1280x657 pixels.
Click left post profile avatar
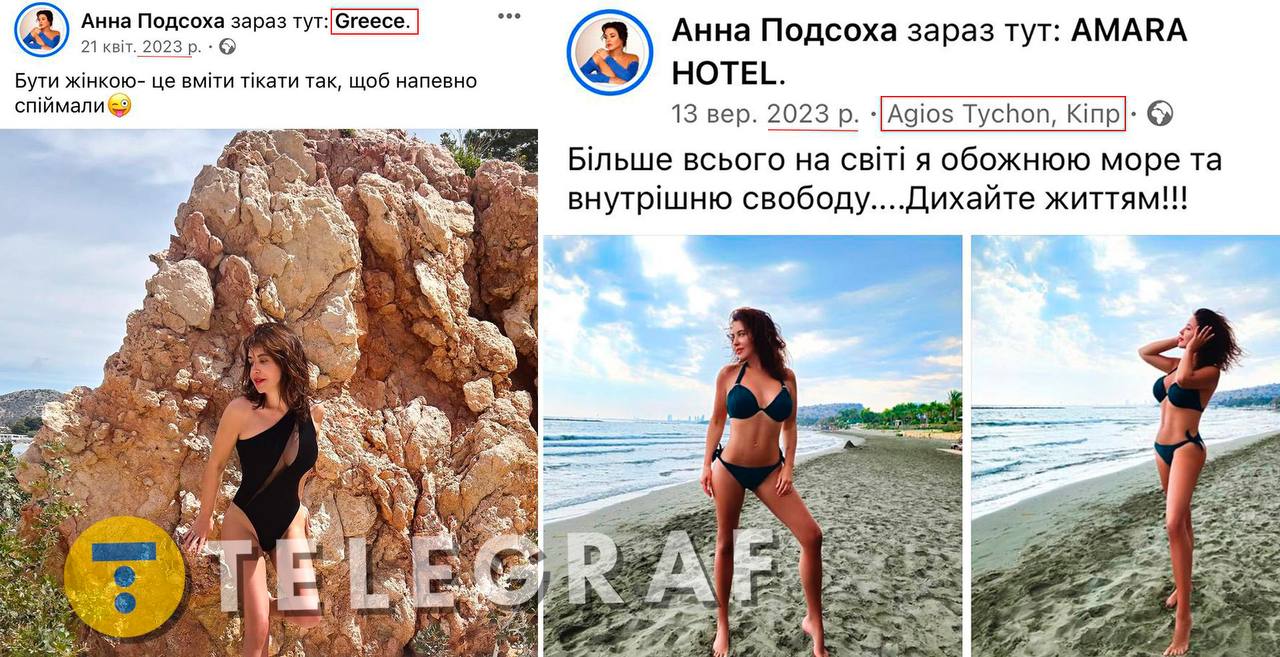[x=42, y=30]
